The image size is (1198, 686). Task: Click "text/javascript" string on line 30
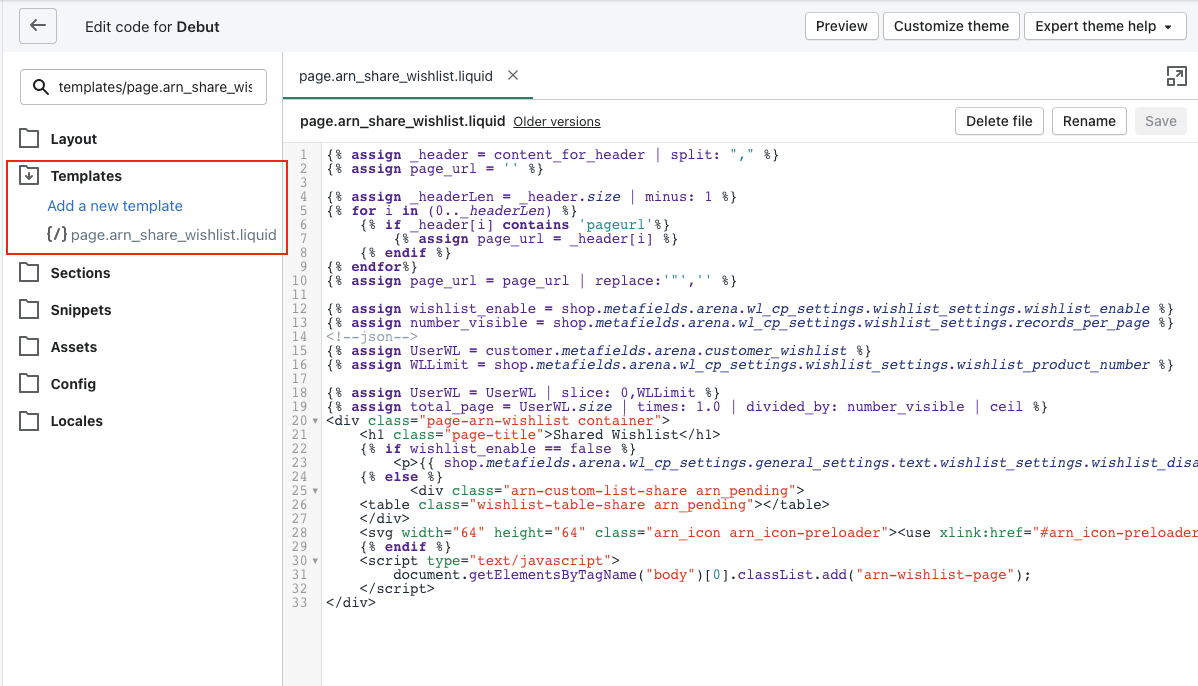[540, 561]
